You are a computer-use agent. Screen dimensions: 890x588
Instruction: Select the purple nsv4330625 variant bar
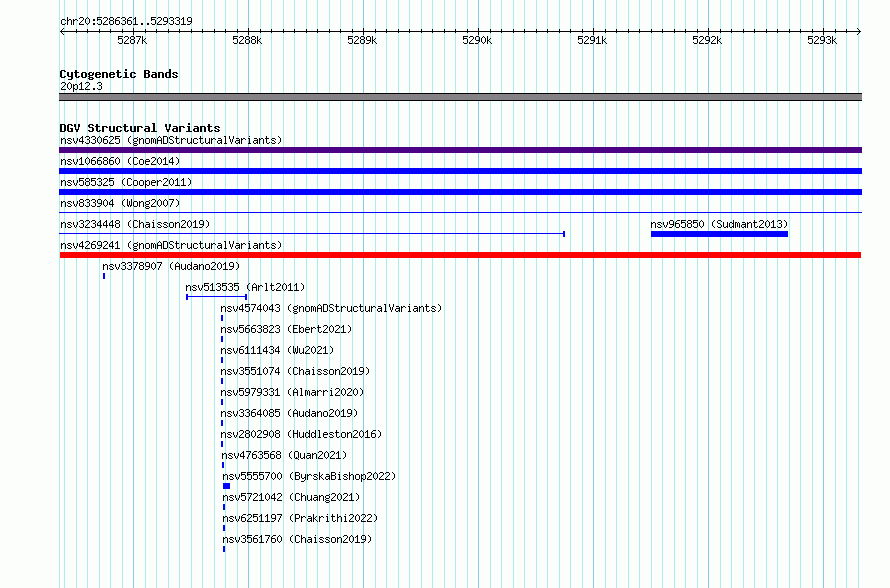[x=460, y=150]
